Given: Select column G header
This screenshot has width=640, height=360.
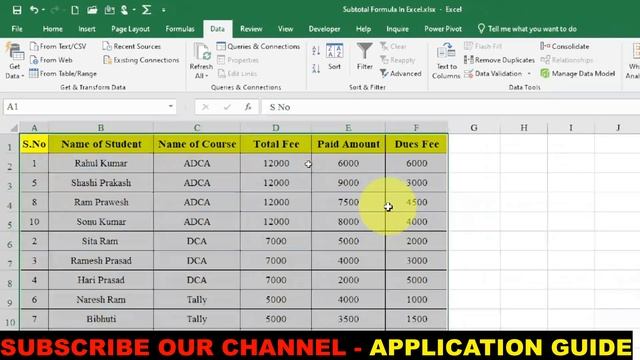Looking at the screenshot, I should coord(474,128).
